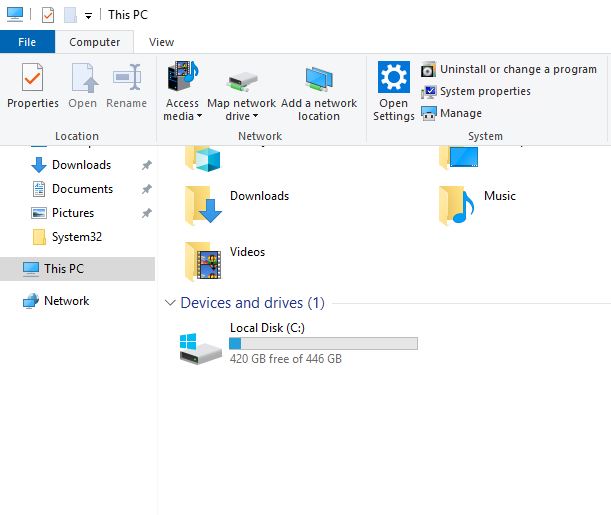The width and height of the screenshot is (611, 515).
Task: Click the This PC title bar icon
Action: click(x=15, y=15)
